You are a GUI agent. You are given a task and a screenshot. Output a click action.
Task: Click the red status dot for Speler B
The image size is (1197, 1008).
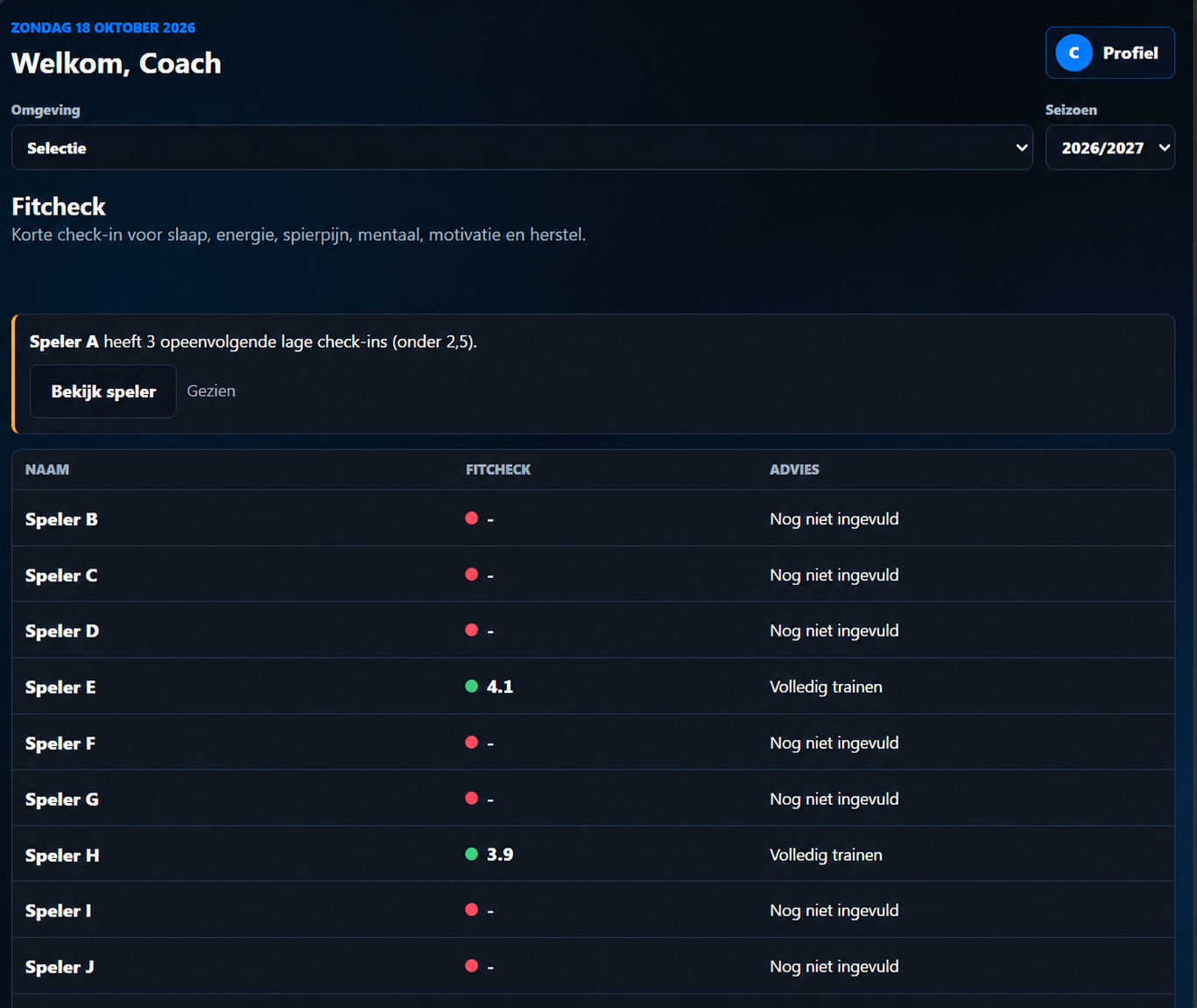click(471, 518)
